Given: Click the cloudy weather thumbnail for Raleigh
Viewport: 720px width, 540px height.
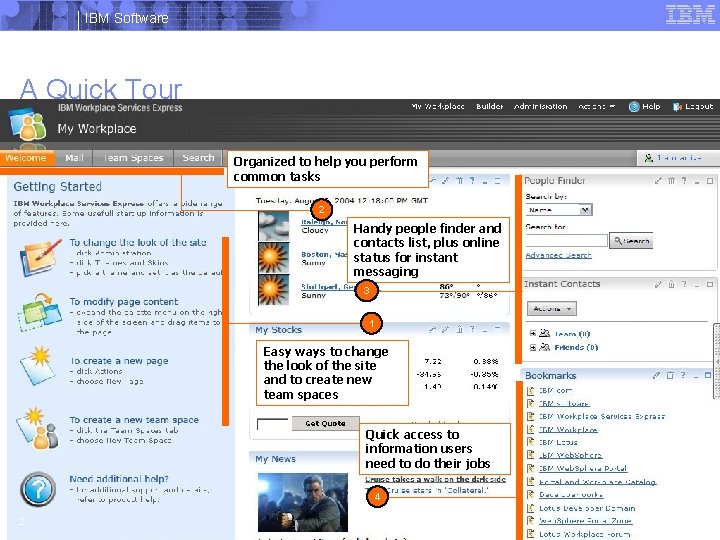Looking at the screenshot, I should [x=274, y=225].
